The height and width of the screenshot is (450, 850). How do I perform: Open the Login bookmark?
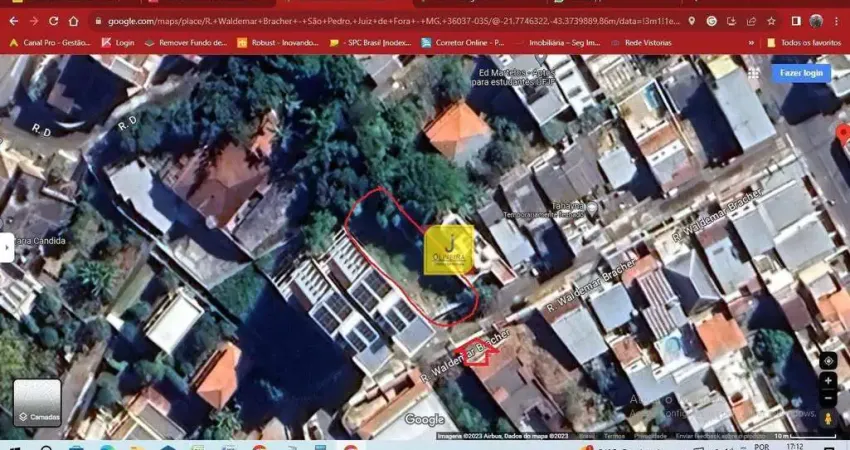[118, 42]
